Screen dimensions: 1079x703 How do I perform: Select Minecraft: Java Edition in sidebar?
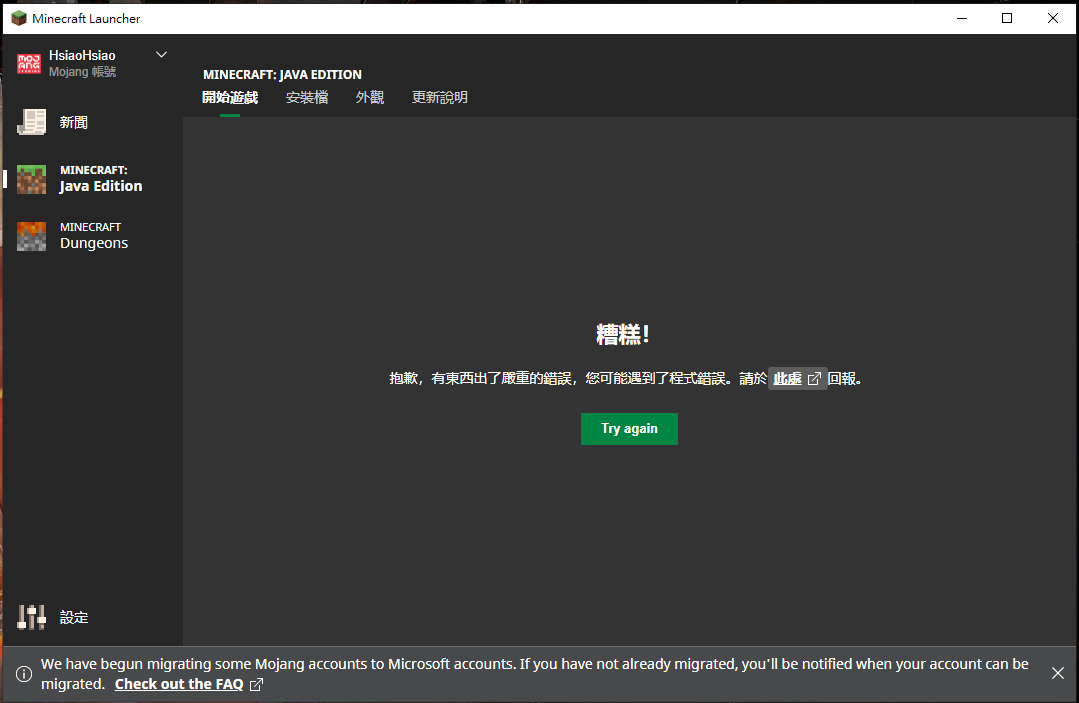coord(93,179)
